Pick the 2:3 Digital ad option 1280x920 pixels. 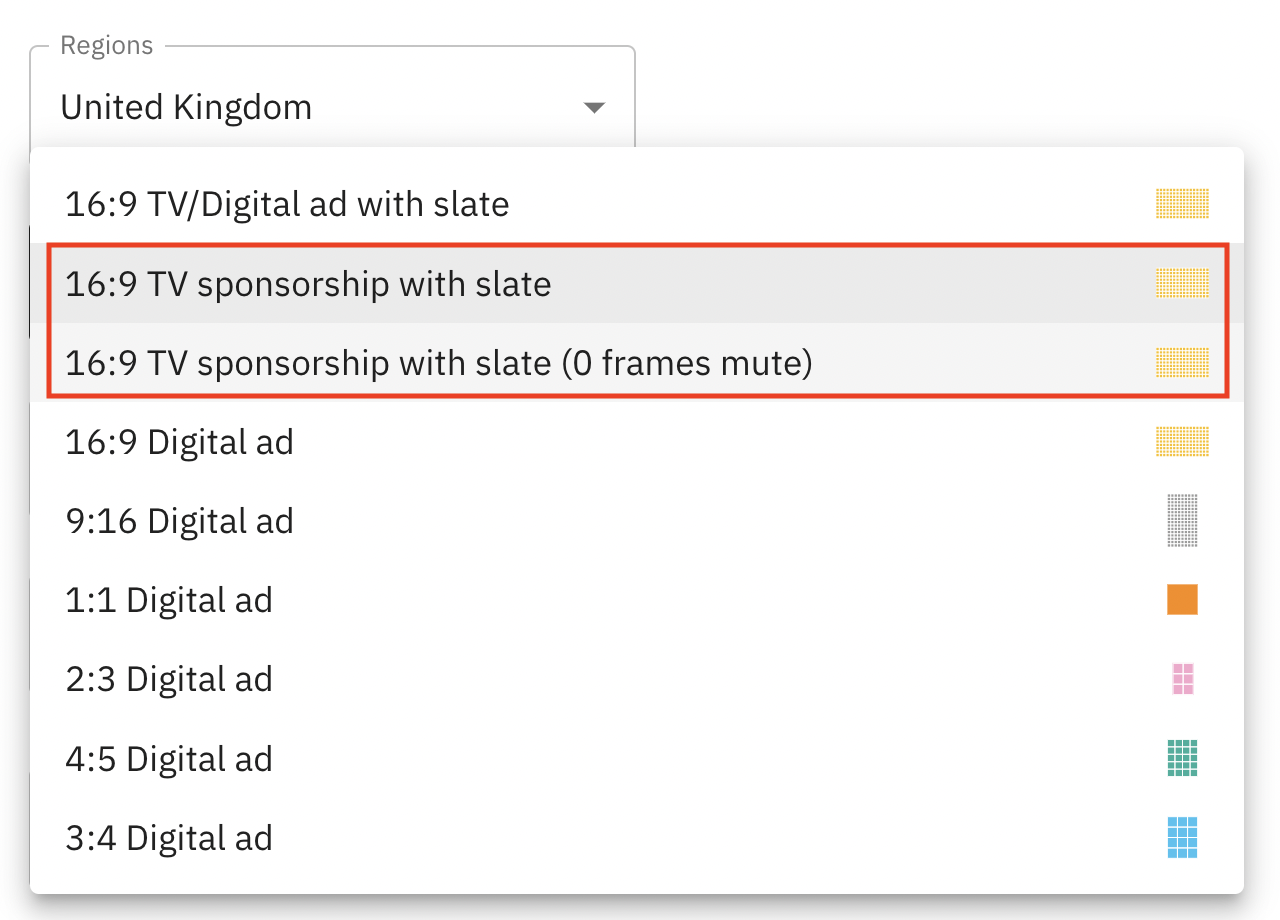169,680
